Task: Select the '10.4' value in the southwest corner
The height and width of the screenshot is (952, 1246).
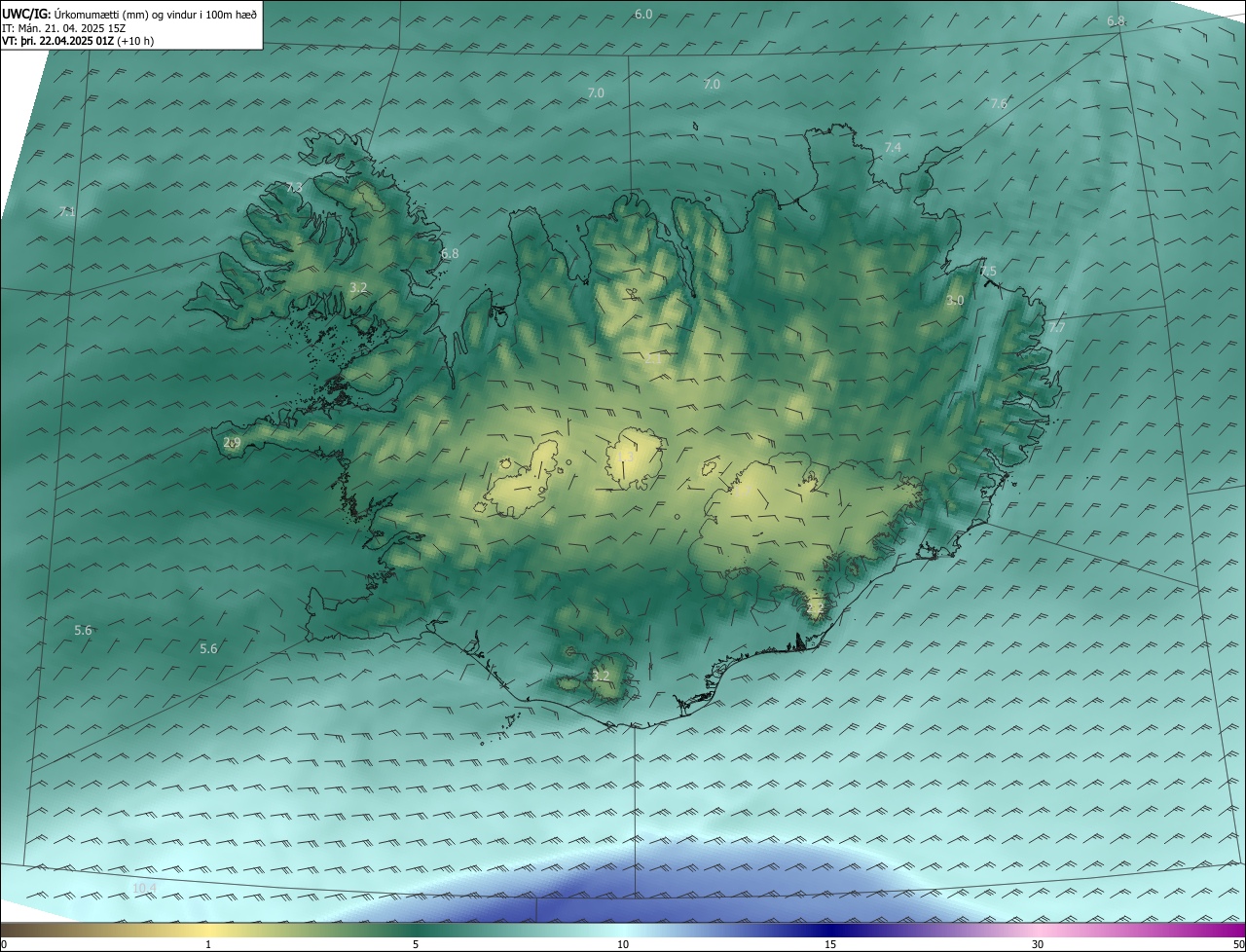Action: click(x=144, y=888)
